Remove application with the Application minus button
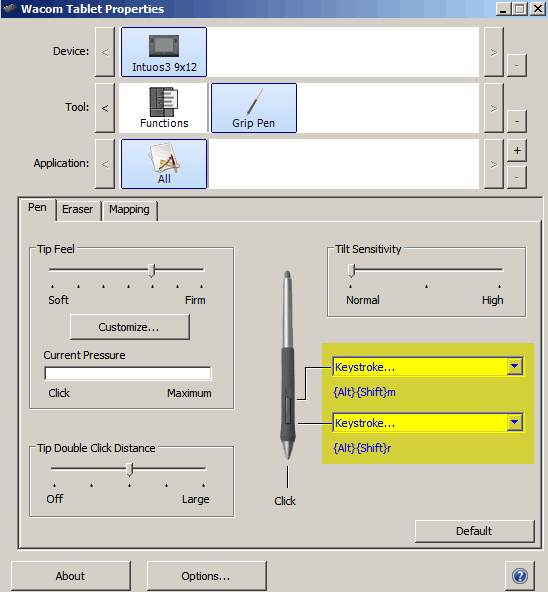Viewport: 548px width, 592px height. (x=517, y=177)
